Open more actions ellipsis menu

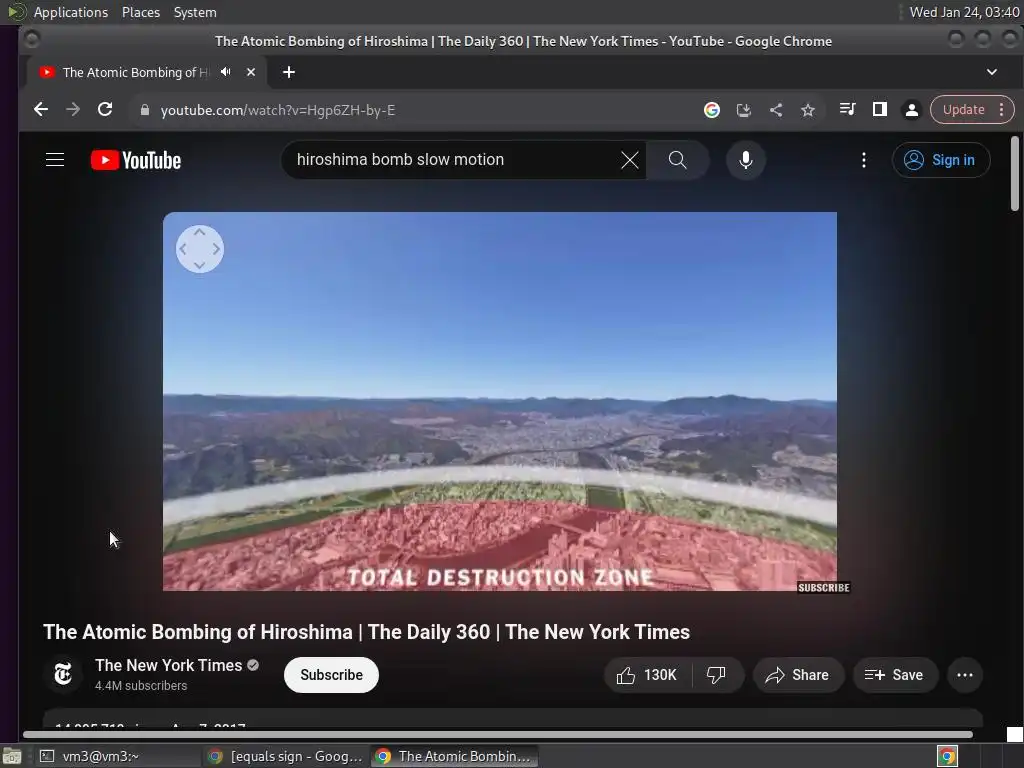pyautogui.click(x=965, y=675)
